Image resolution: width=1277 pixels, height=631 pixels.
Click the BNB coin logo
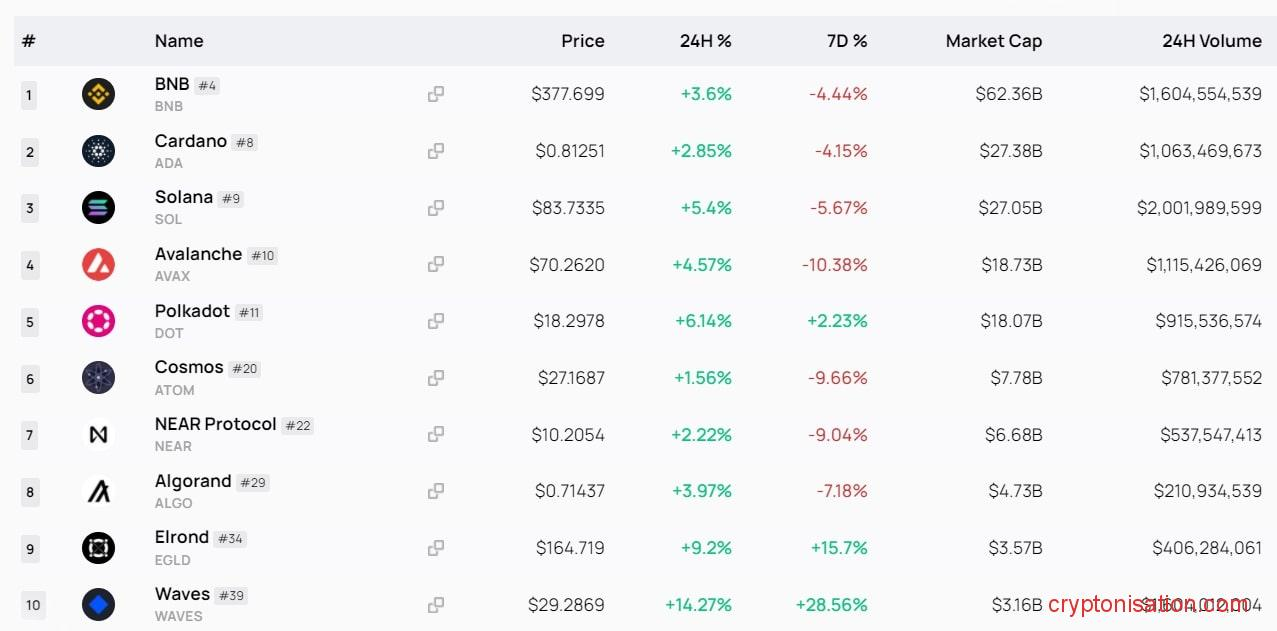pyautogui.click(x=98, y=95)
